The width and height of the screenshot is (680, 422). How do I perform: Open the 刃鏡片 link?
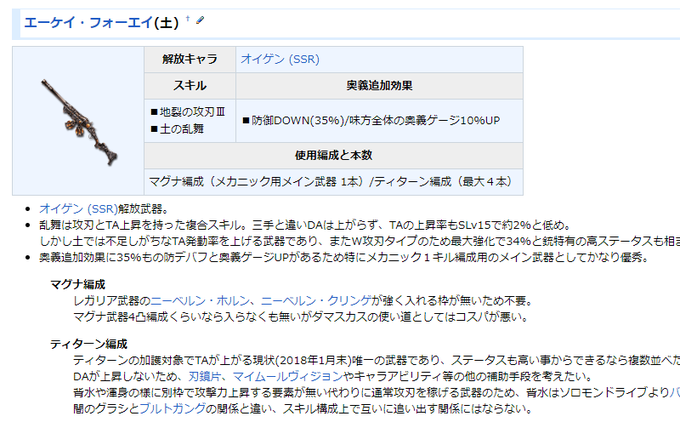[205, 376]
